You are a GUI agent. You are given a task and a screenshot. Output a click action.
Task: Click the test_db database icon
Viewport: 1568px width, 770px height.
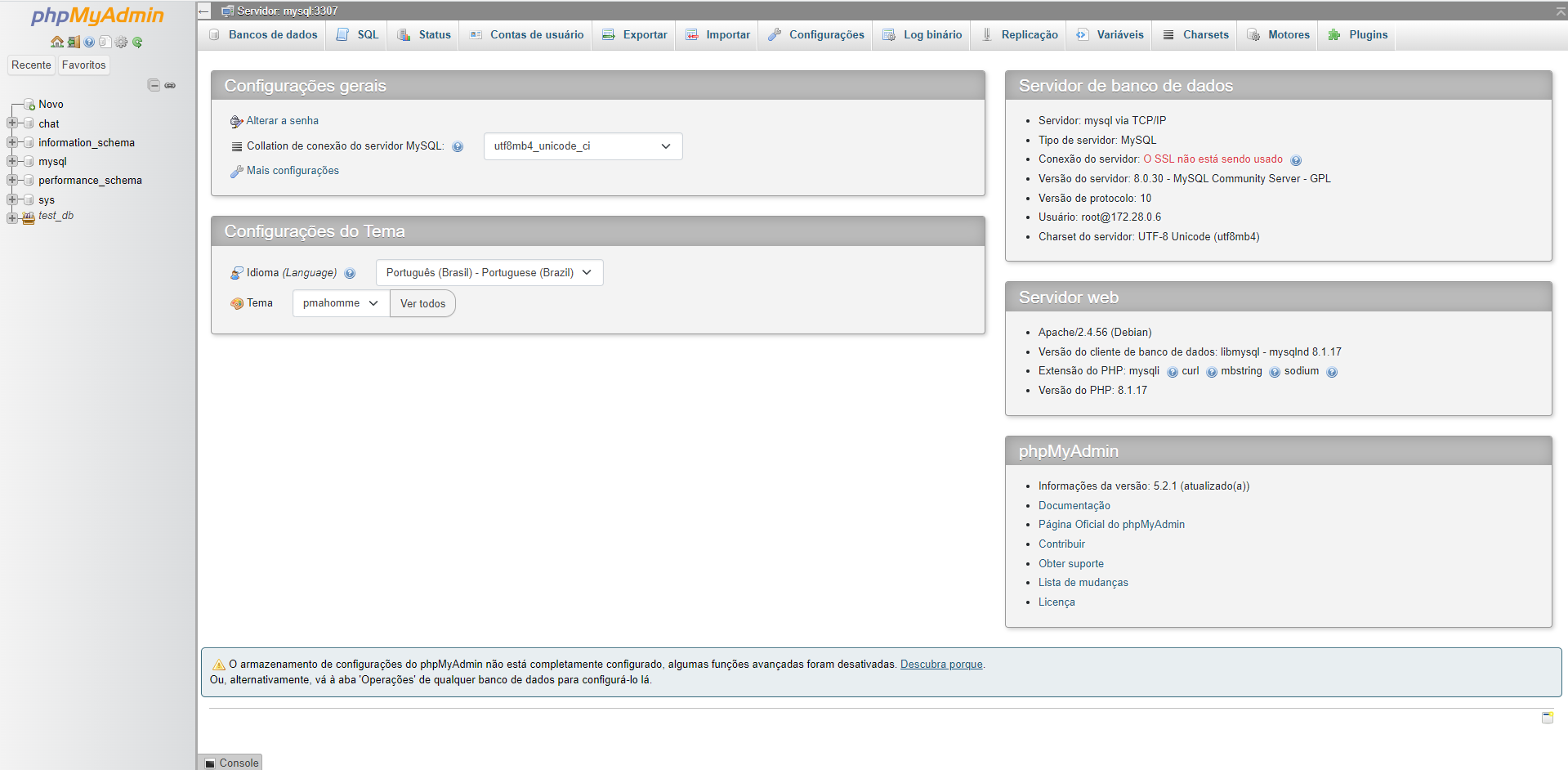pyautogui.click(x=29, y=217)
